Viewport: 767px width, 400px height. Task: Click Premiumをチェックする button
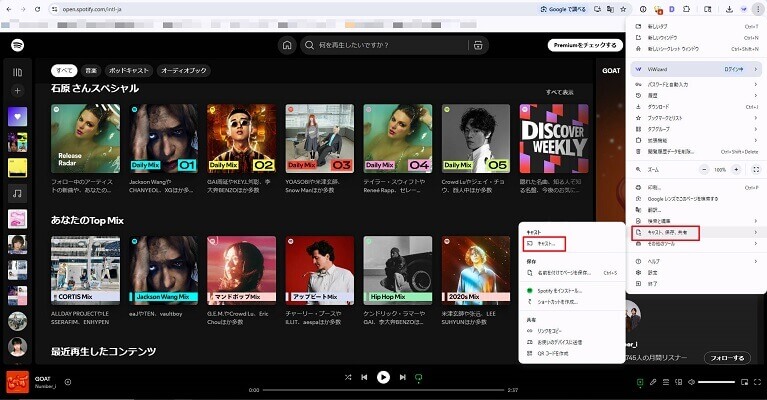tap(585, 45)
